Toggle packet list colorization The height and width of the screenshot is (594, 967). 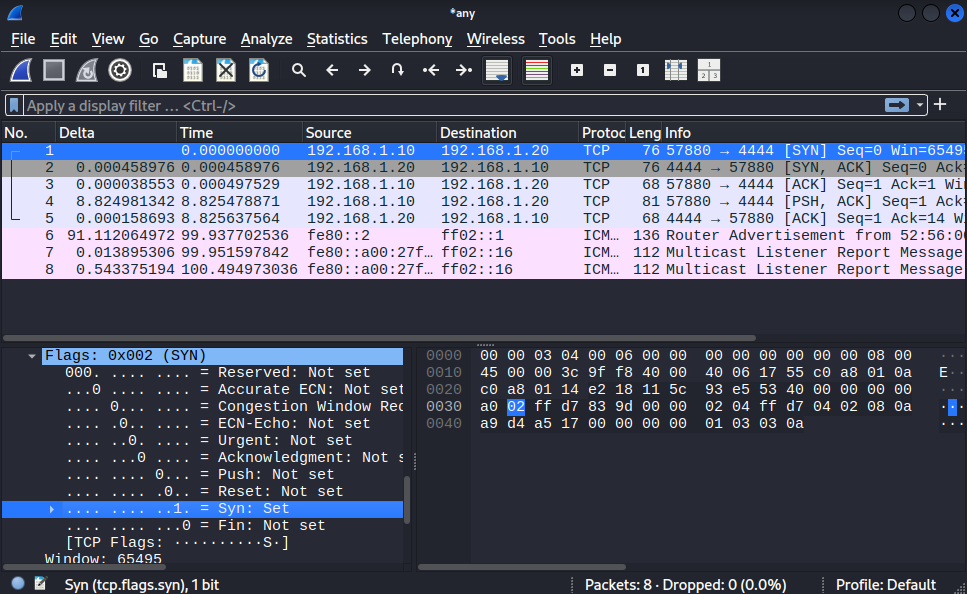(537, 70)
